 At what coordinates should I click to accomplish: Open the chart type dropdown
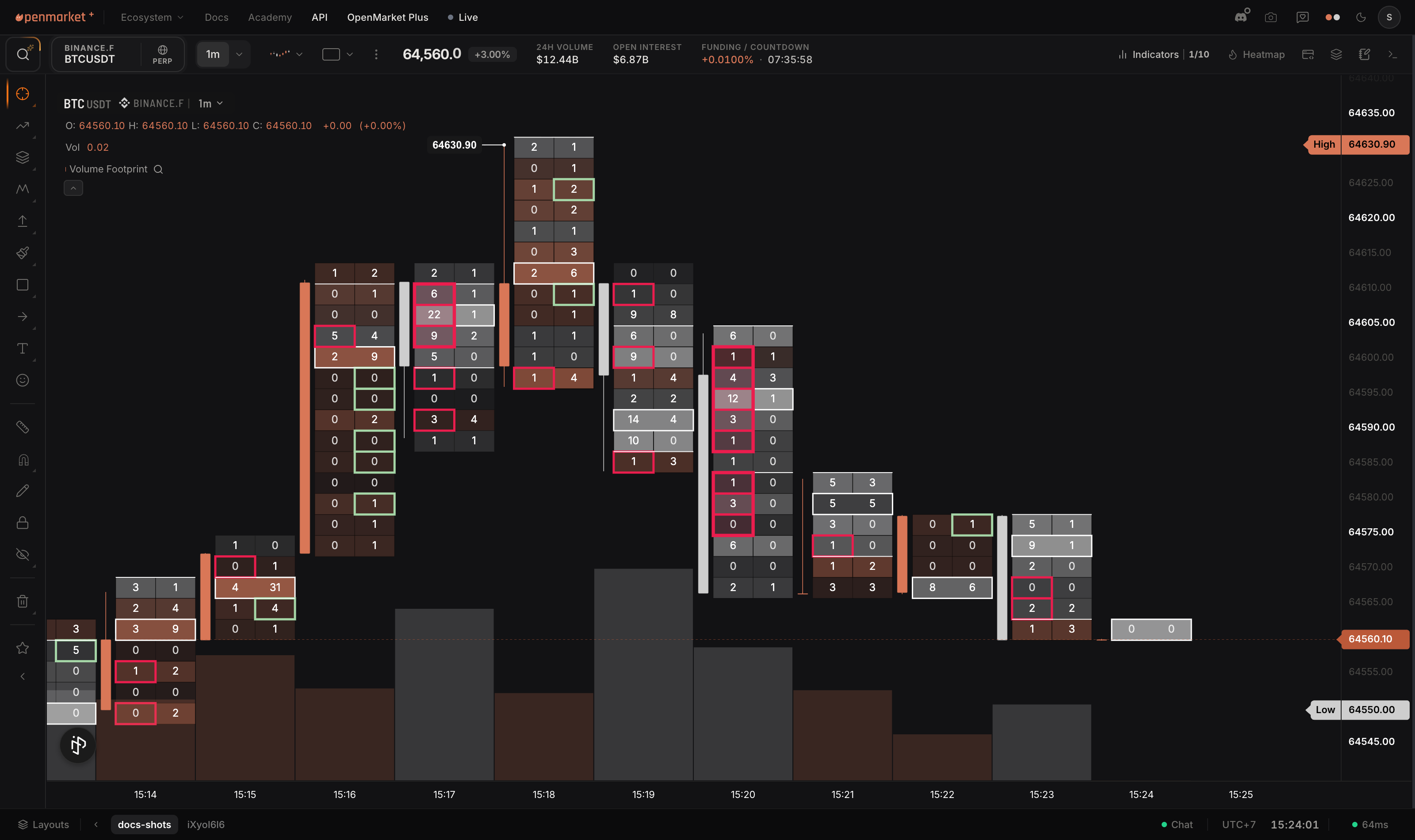pos(286,54)
